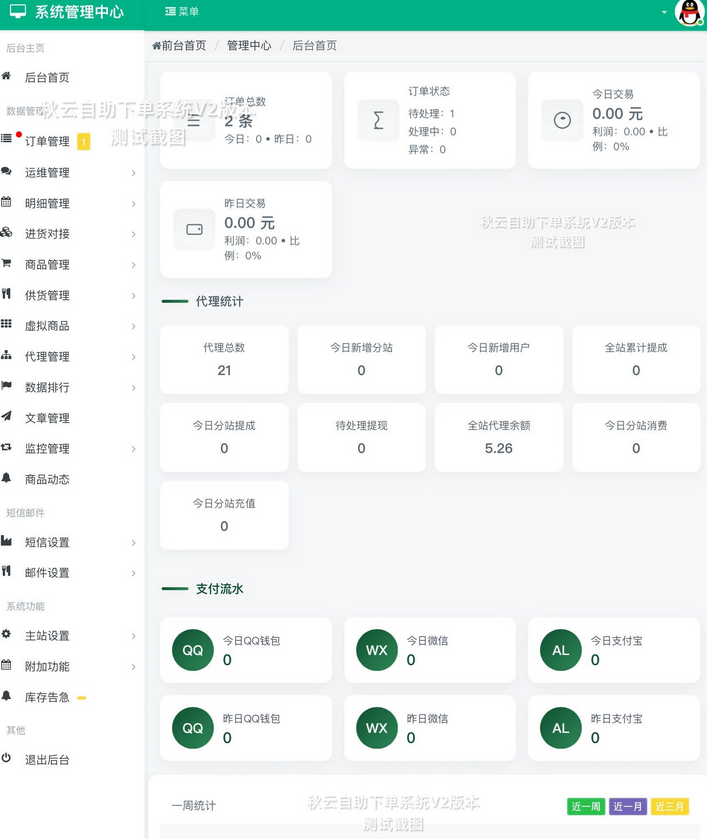Click the bell icon beside 商品动态
707x839 pixels.
tap(6, 477)
